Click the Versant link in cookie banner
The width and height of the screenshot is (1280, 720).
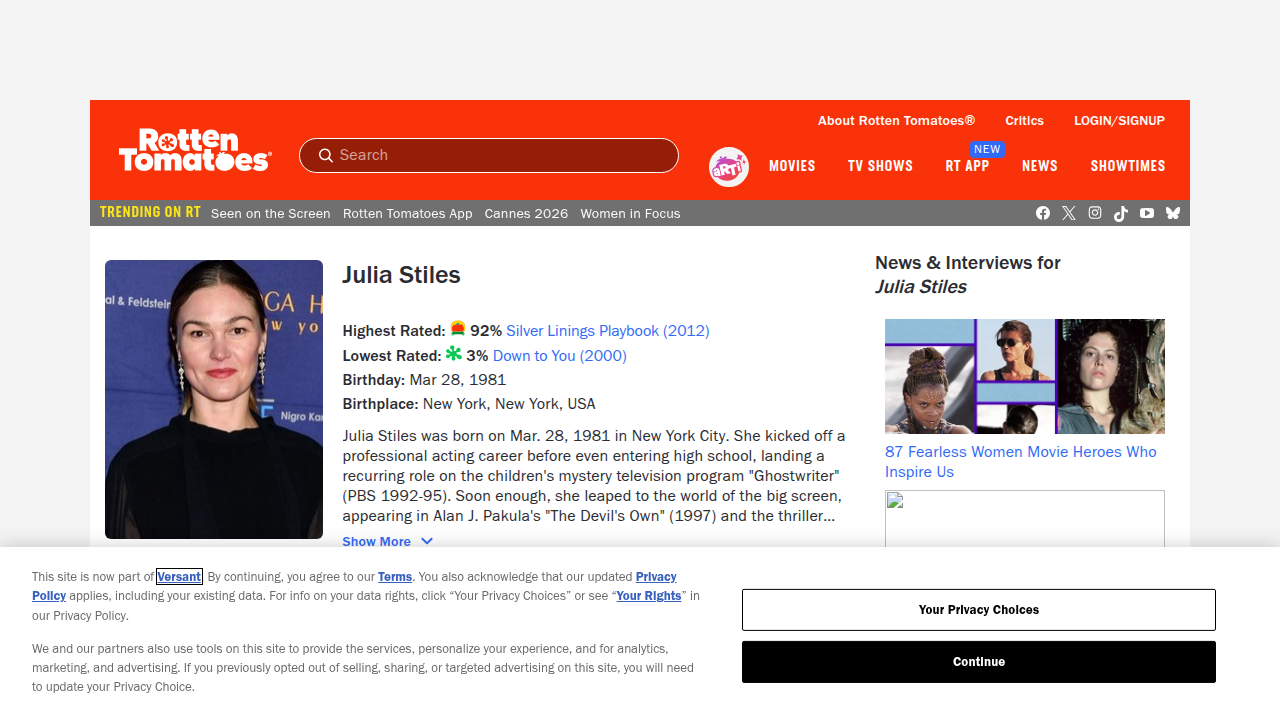tap(179, 577)
